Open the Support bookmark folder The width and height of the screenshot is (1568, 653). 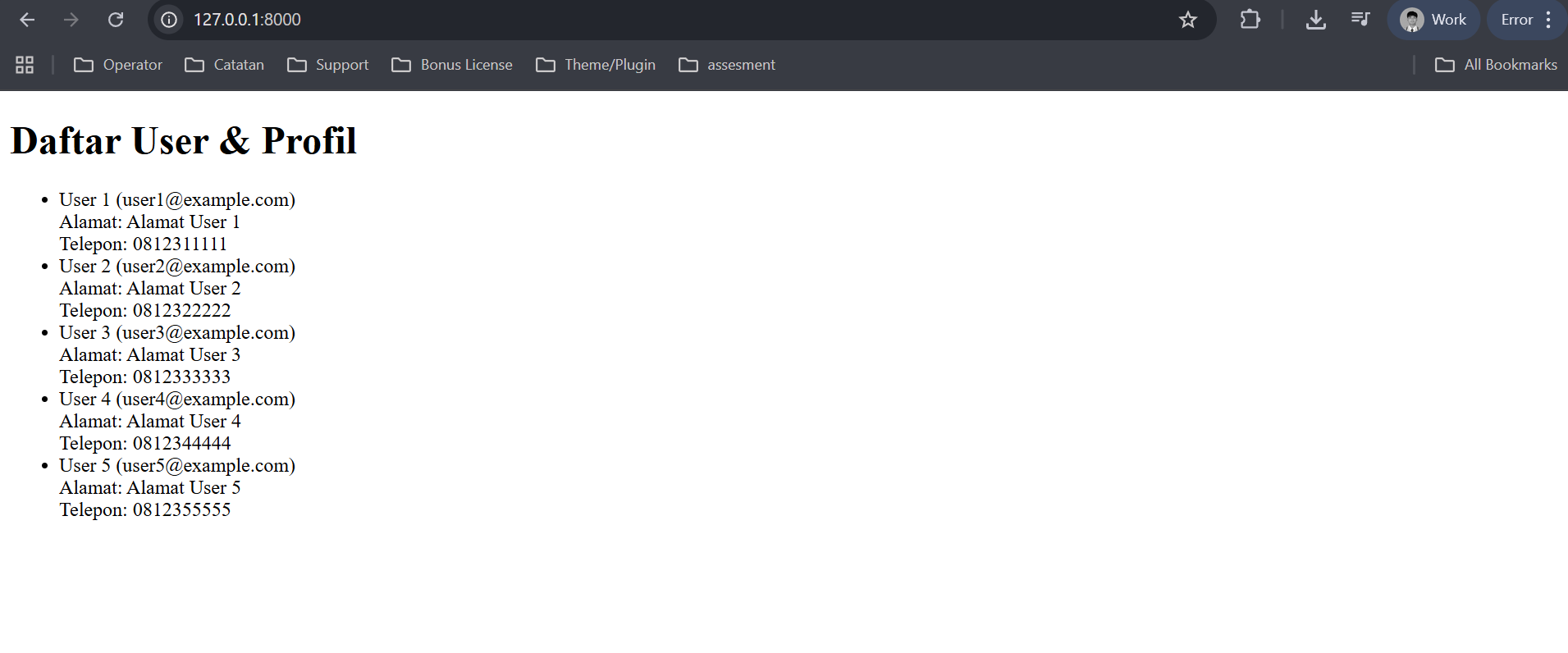(328, 65)
